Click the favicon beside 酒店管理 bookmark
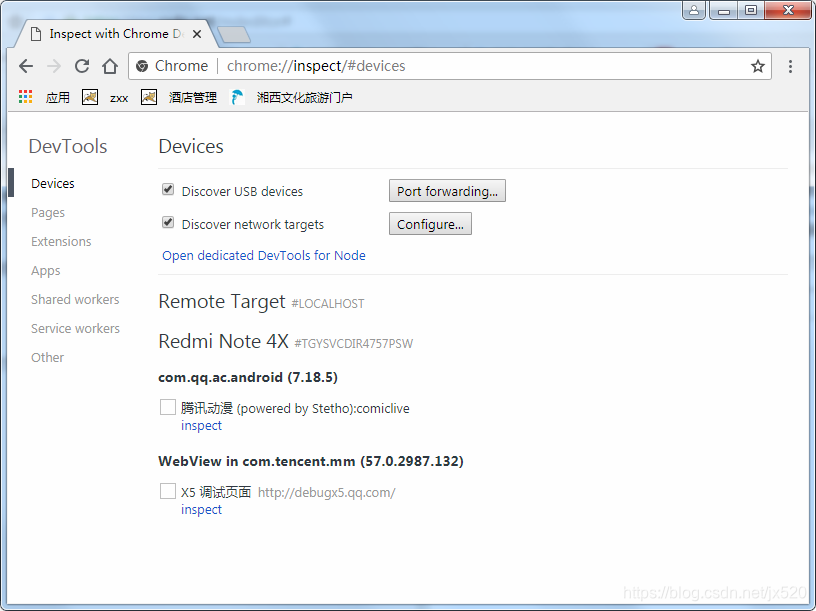The width and height of the screenshot is (816, 611). (x=149, y=97)
